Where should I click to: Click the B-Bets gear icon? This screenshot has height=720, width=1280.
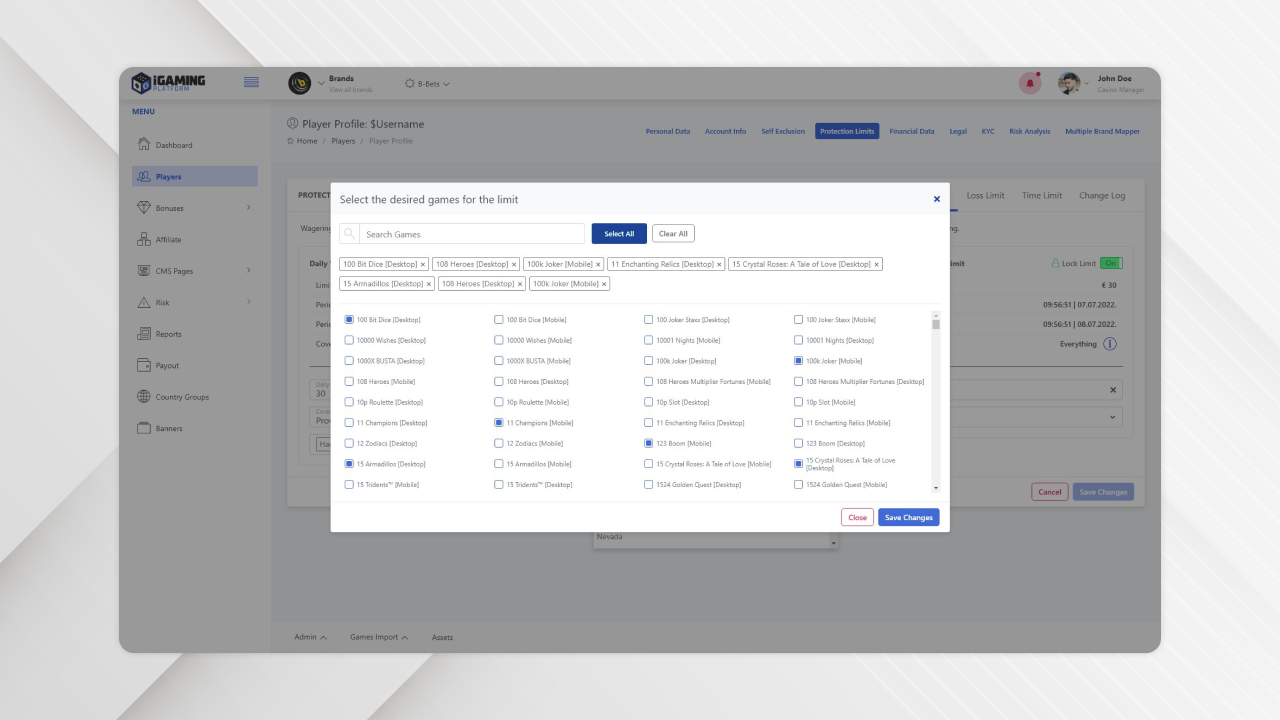tap(410, 83)
